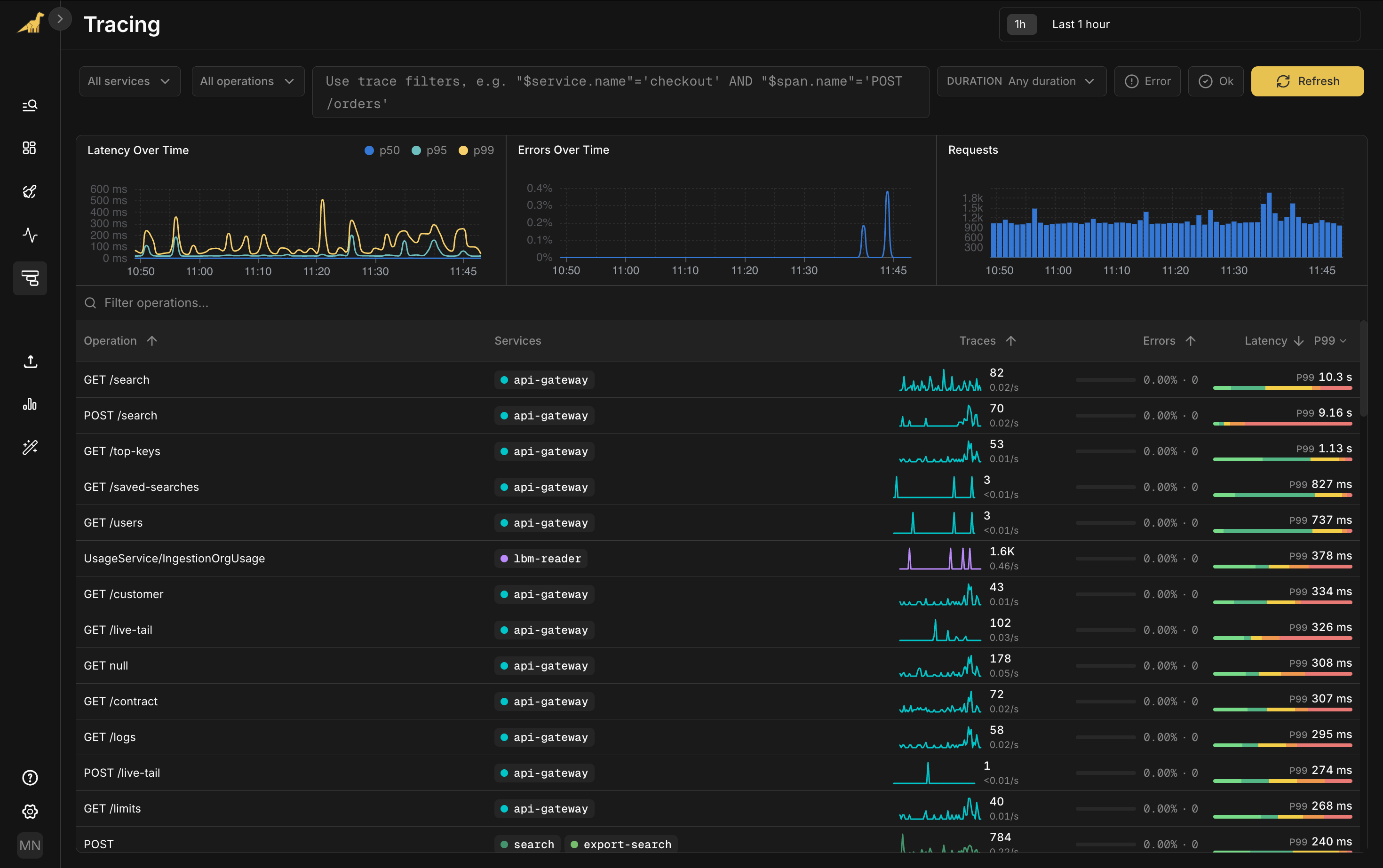Click the P99 378 ms latency bar
The width and height of the screenshot is (1383, 868).
point(1282,567)
